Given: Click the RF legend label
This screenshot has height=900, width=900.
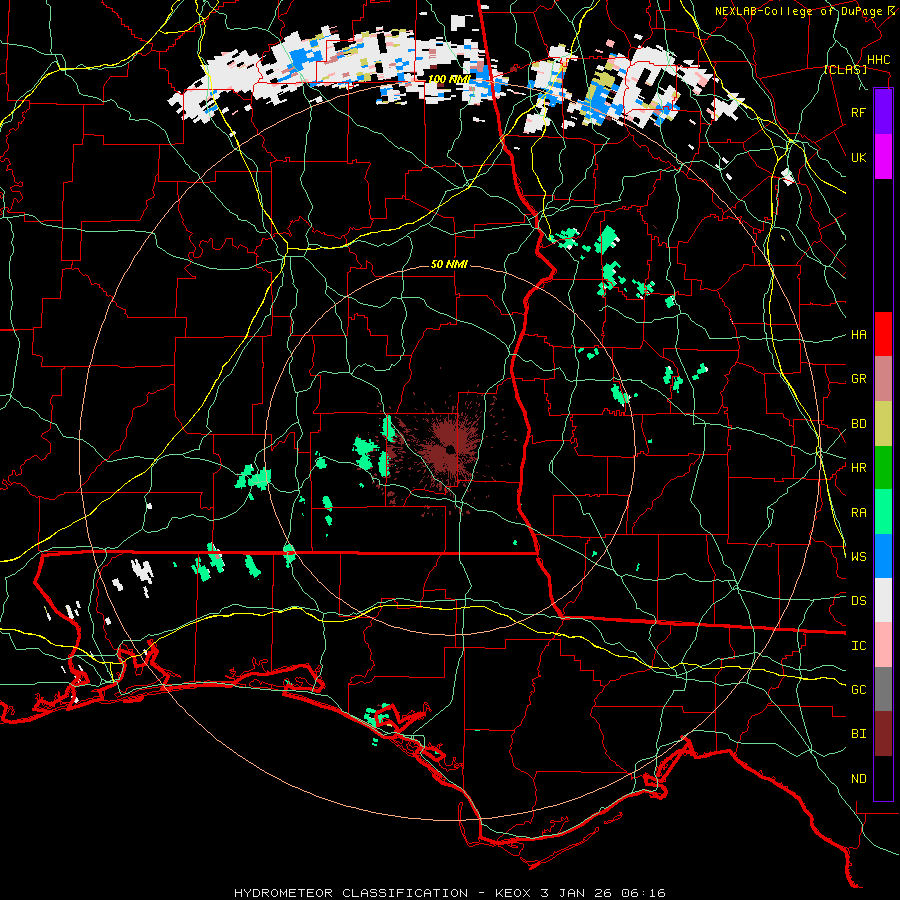Looking at the screenshot, I should coord(858,112).
